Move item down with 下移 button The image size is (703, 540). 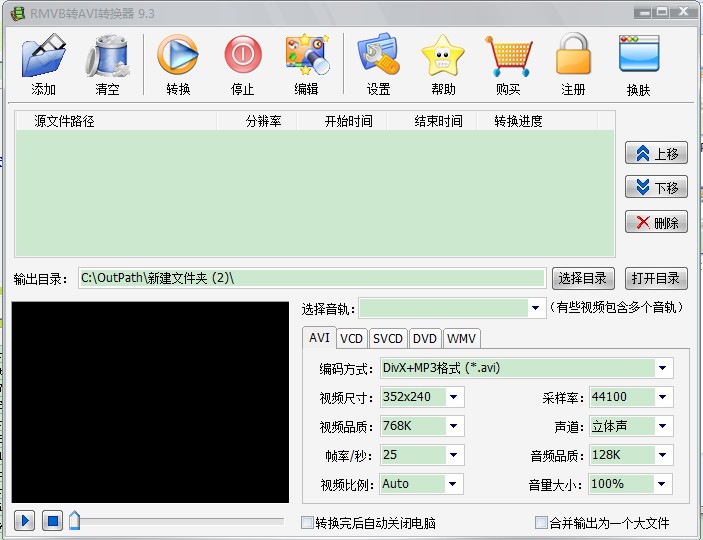656,187
